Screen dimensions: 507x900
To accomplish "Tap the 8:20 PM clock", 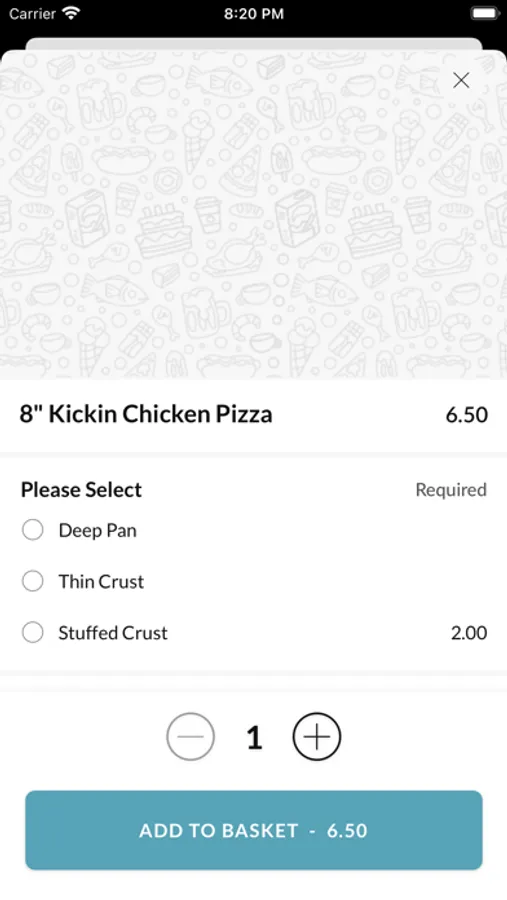I will pos(254,14).
